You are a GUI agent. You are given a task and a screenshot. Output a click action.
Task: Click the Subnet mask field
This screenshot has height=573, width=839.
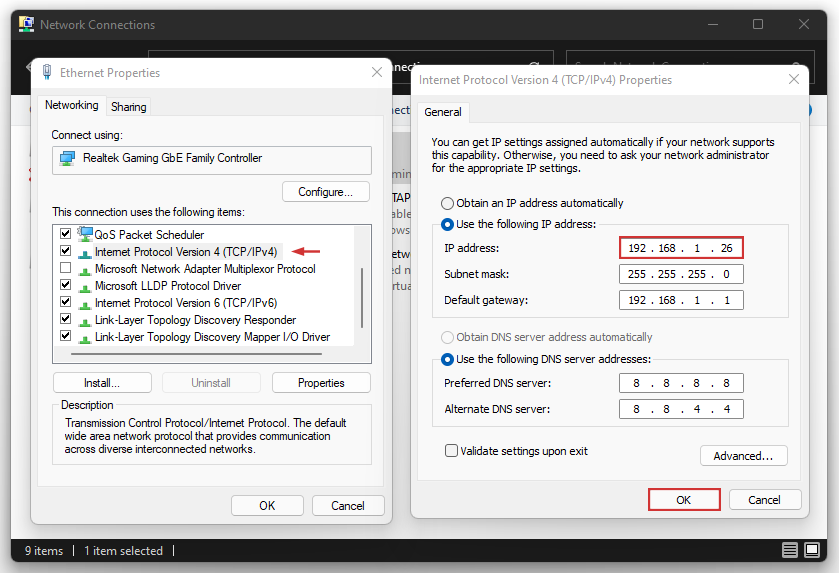(681, 274)
